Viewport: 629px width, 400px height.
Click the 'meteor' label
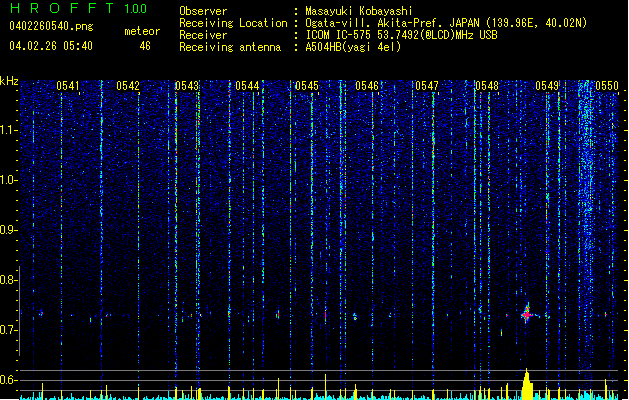tap(142, 31)
